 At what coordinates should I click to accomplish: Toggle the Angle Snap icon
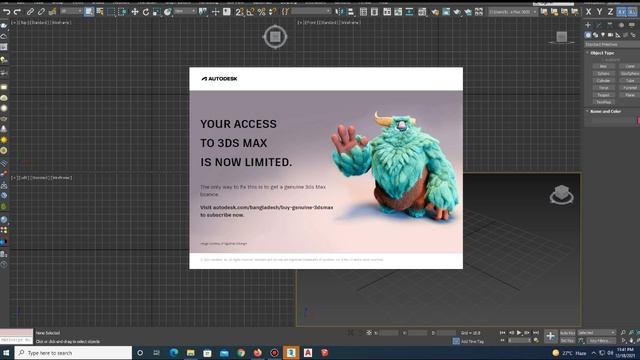[x=250, y=12]
